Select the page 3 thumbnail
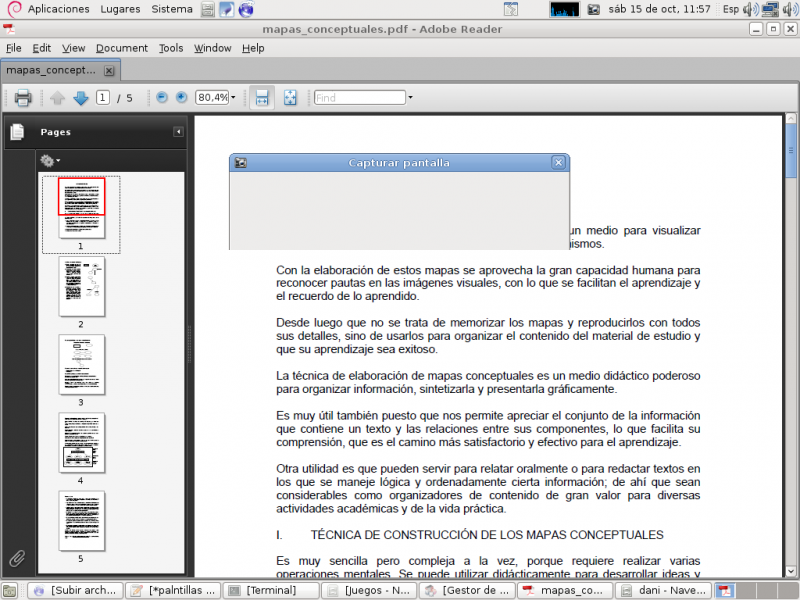 [81, 363]
